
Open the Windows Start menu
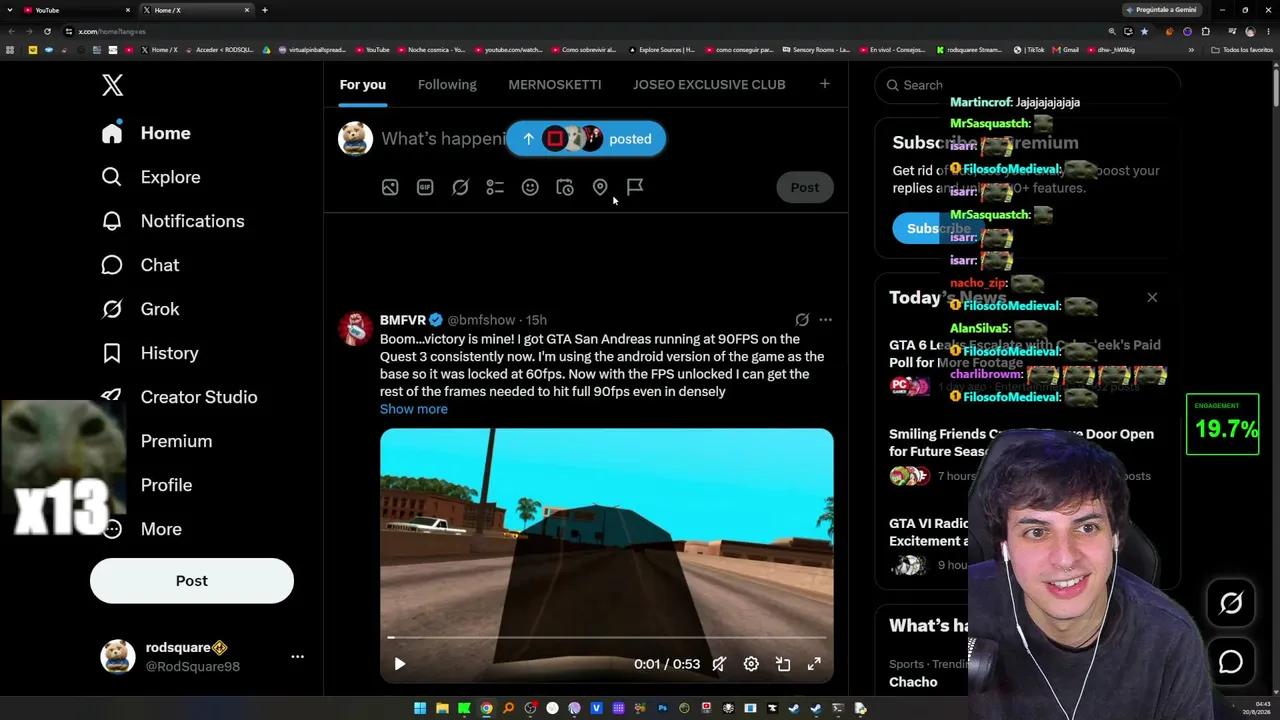coord(420,709)
